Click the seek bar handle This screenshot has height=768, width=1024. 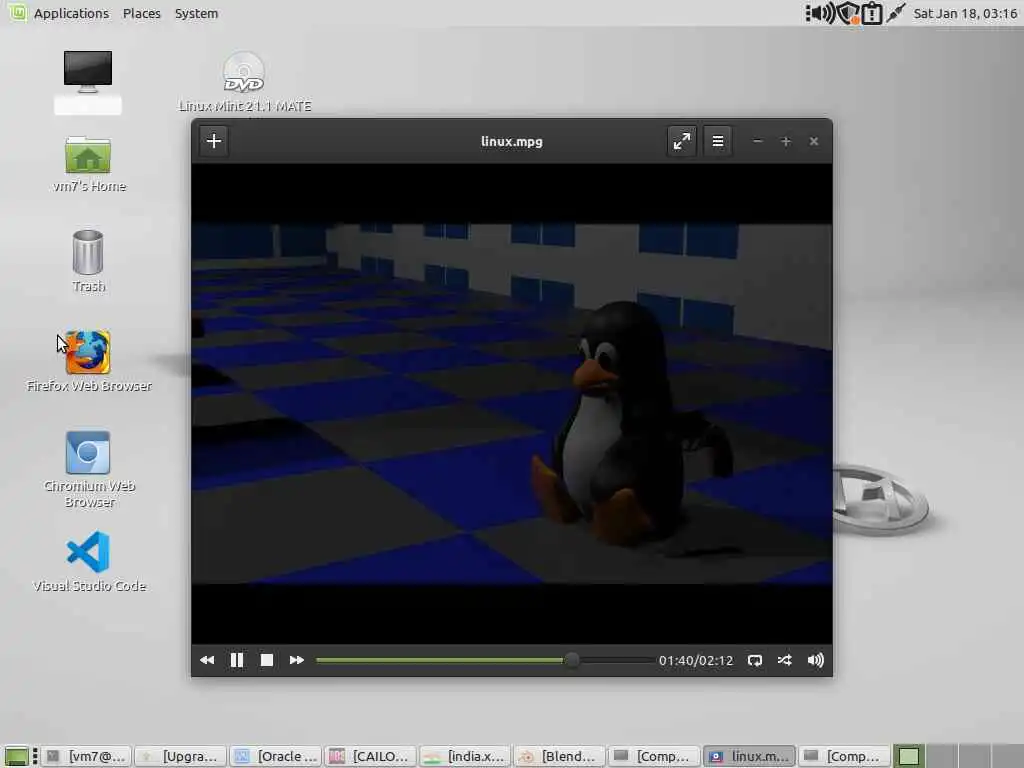coord(571,660)
